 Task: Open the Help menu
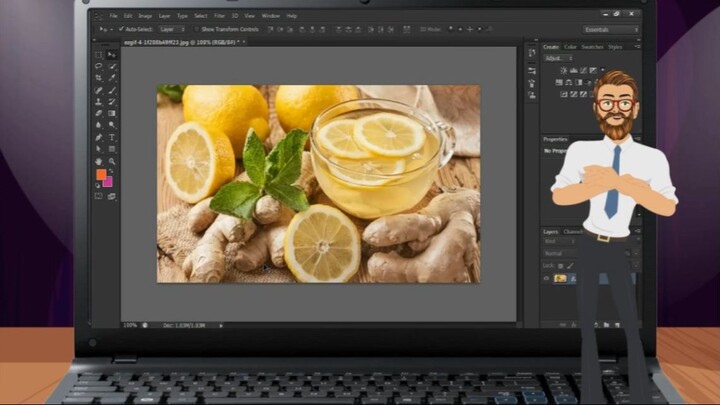(x=292, y=16)
